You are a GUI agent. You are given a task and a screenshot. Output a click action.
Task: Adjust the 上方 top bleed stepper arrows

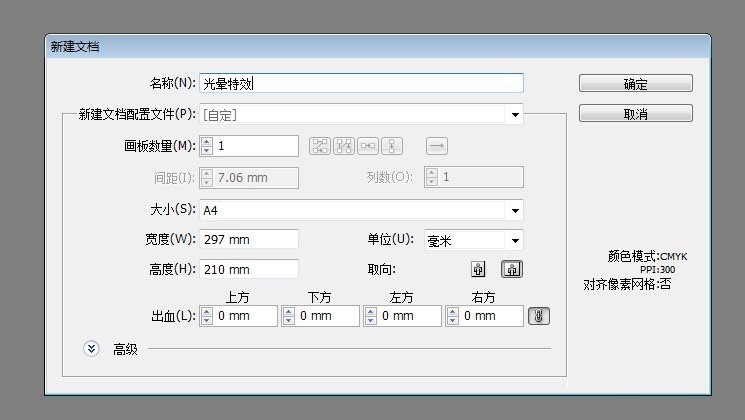coord(207,316)
